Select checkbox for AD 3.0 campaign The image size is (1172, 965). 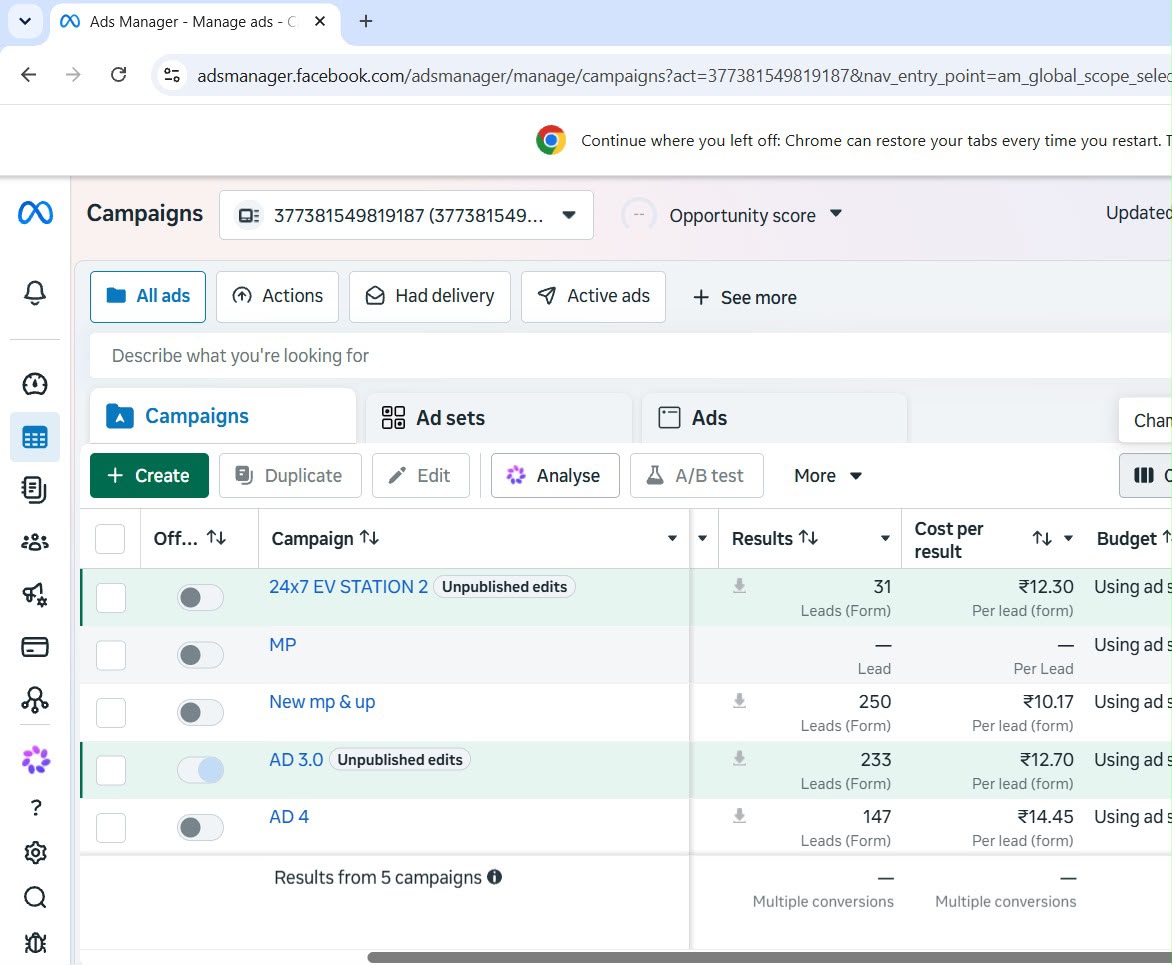[x=111, y=771]
